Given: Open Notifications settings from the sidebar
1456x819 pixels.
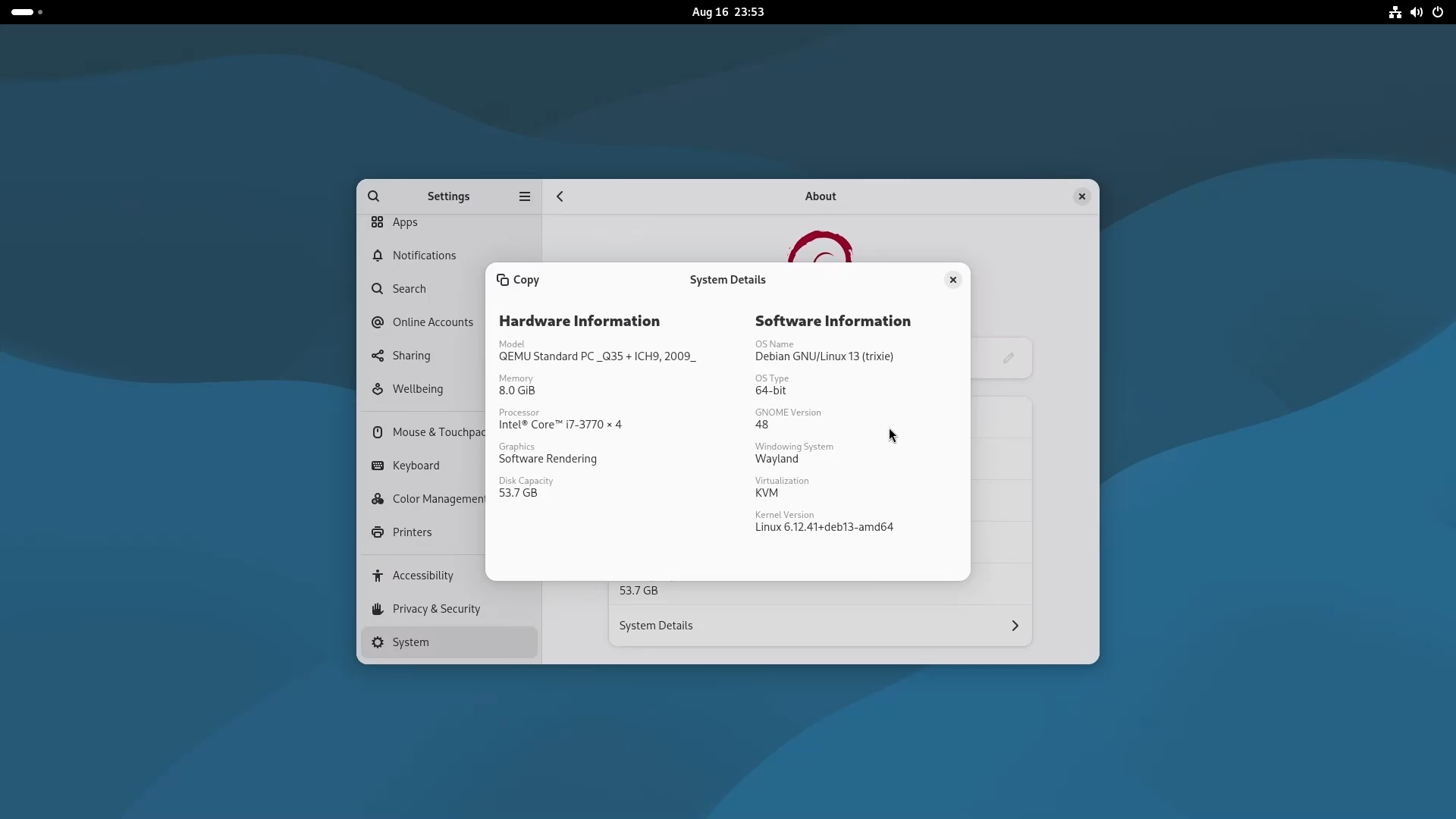Looking at the screenshot, I should click(424, 256).
